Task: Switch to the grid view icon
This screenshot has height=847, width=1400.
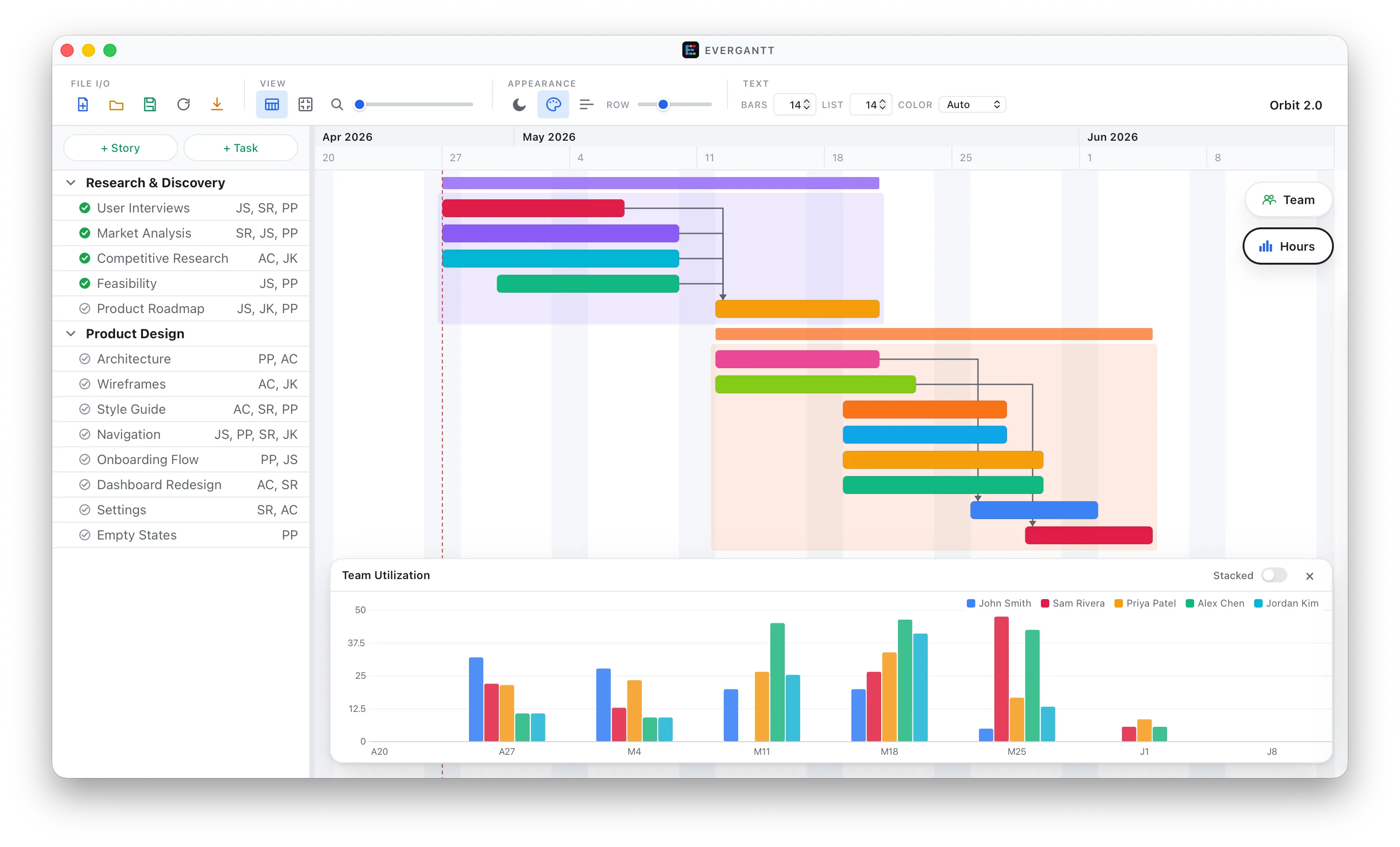Action: coord(306,105)
